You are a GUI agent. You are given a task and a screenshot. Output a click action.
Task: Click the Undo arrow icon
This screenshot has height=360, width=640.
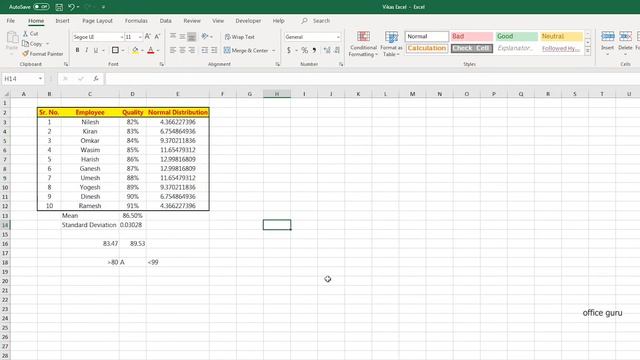coord(72,7)
